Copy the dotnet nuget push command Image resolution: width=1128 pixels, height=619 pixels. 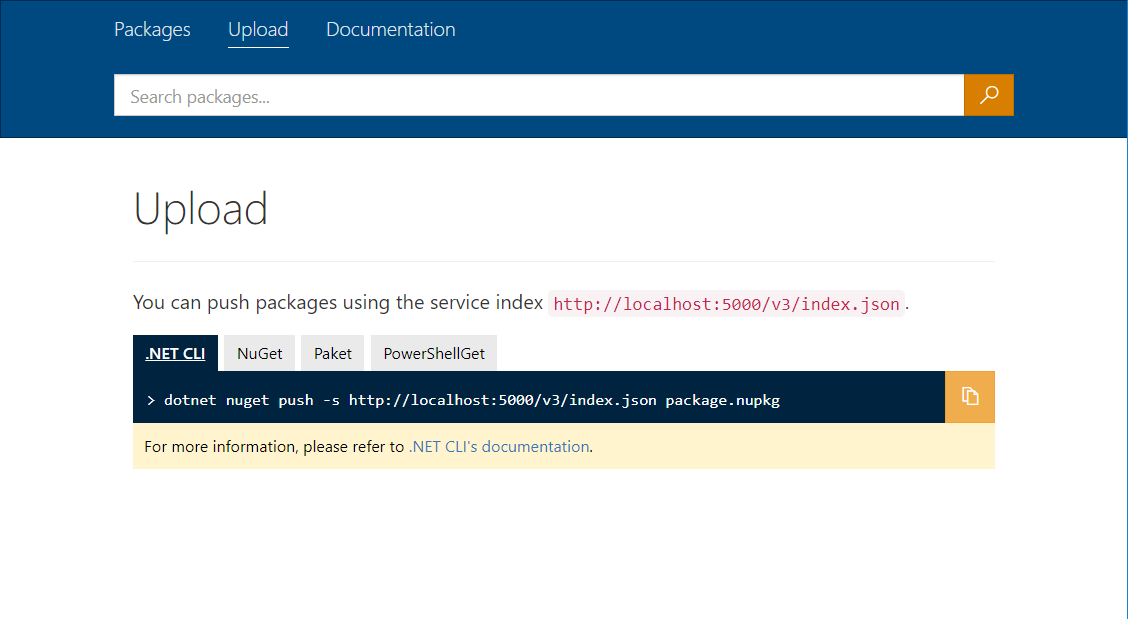(x=970, y=397)
